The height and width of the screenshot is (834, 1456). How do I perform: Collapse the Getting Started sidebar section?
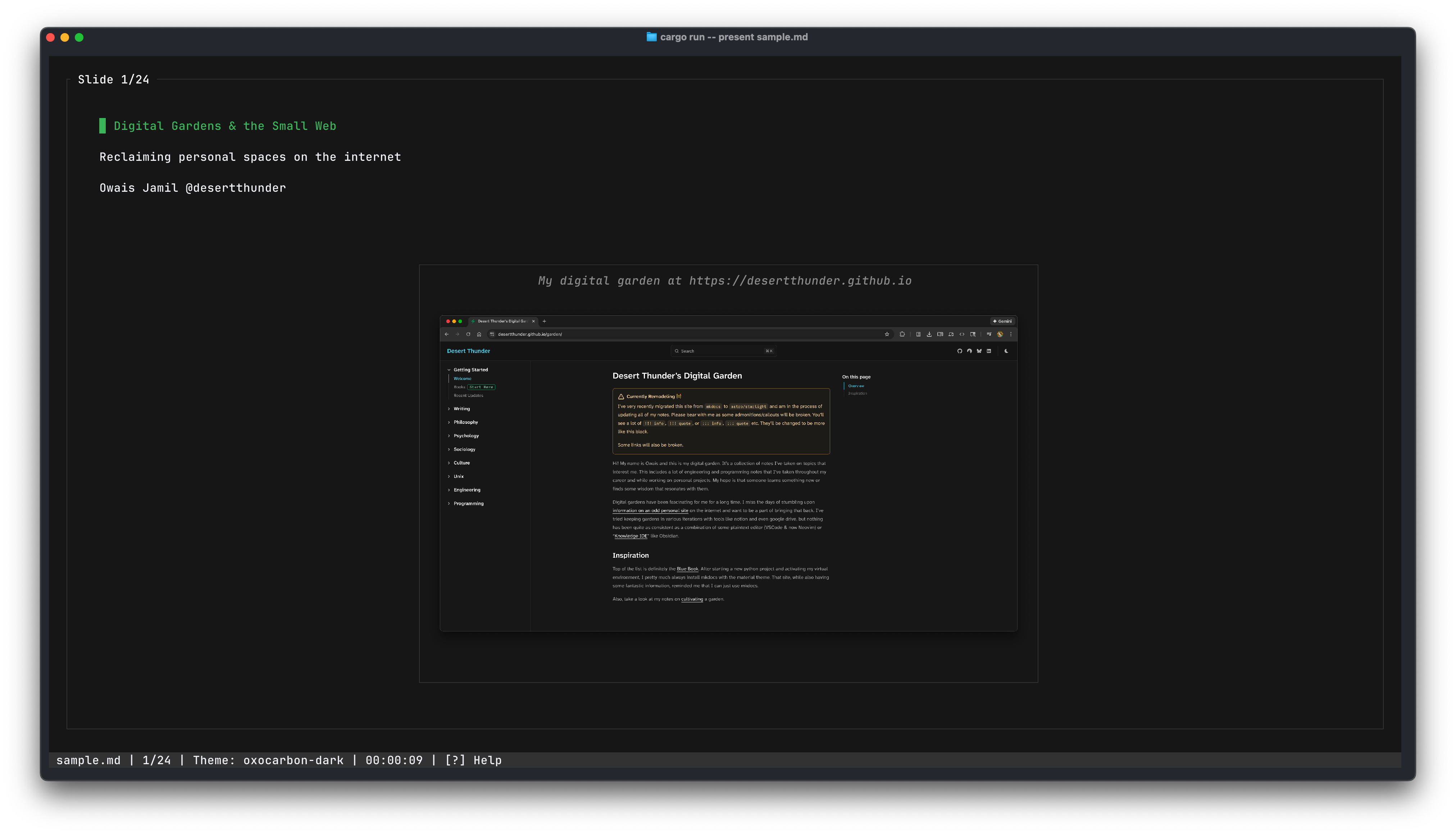pyautogui.click(x=470, y=370)
